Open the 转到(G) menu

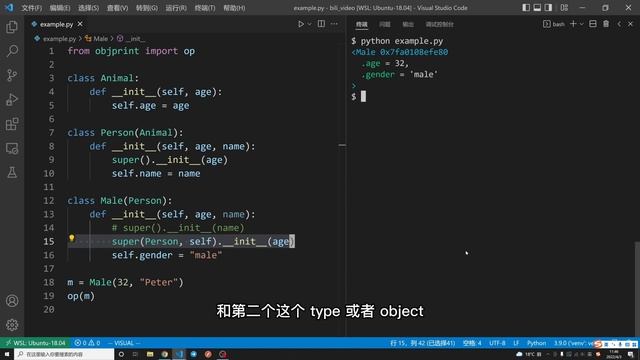[147, 8]
